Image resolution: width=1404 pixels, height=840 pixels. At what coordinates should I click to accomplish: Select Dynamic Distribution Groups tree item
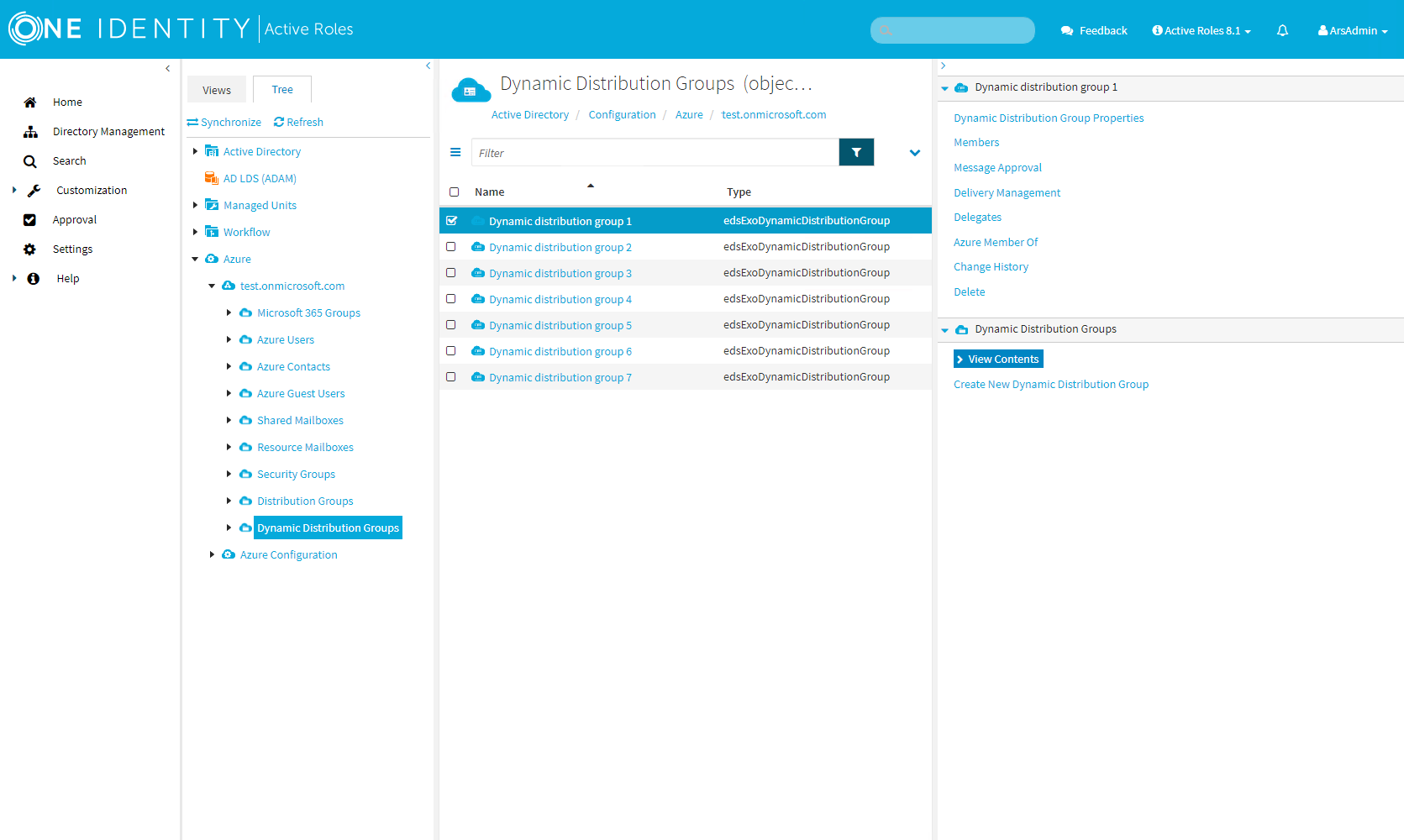click(328, 528)
